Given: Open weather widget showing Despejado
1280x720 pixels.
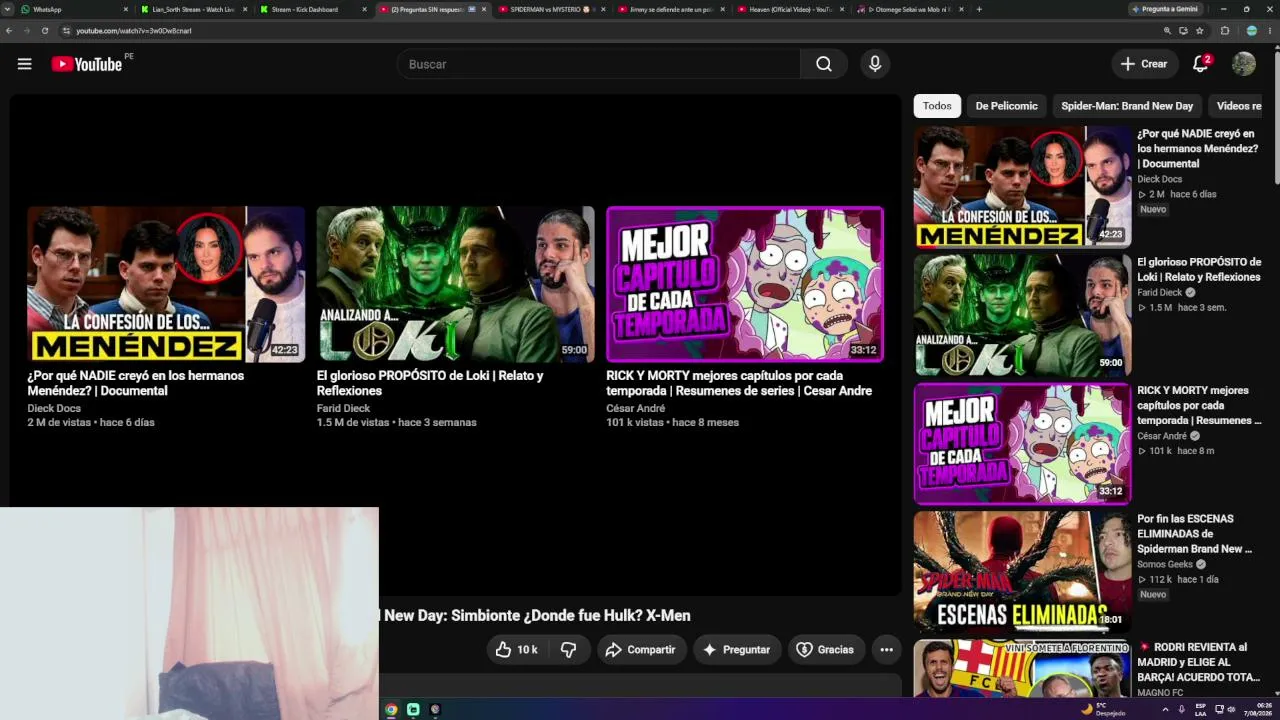Looking at the screenshot, I should tap(1104, 709).
